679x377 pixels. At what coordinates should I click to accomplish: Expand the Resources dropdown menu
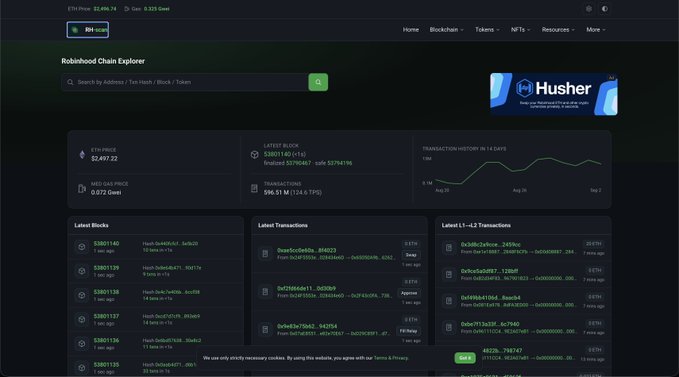pyautogui.click(x=558, y=30)
